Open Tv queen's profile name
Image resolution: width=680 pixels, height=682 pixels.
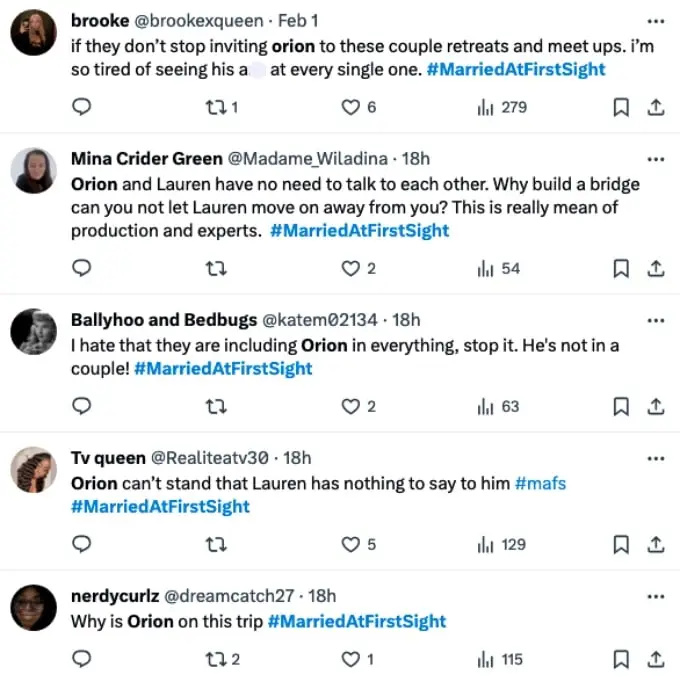(x=108, y=458)
